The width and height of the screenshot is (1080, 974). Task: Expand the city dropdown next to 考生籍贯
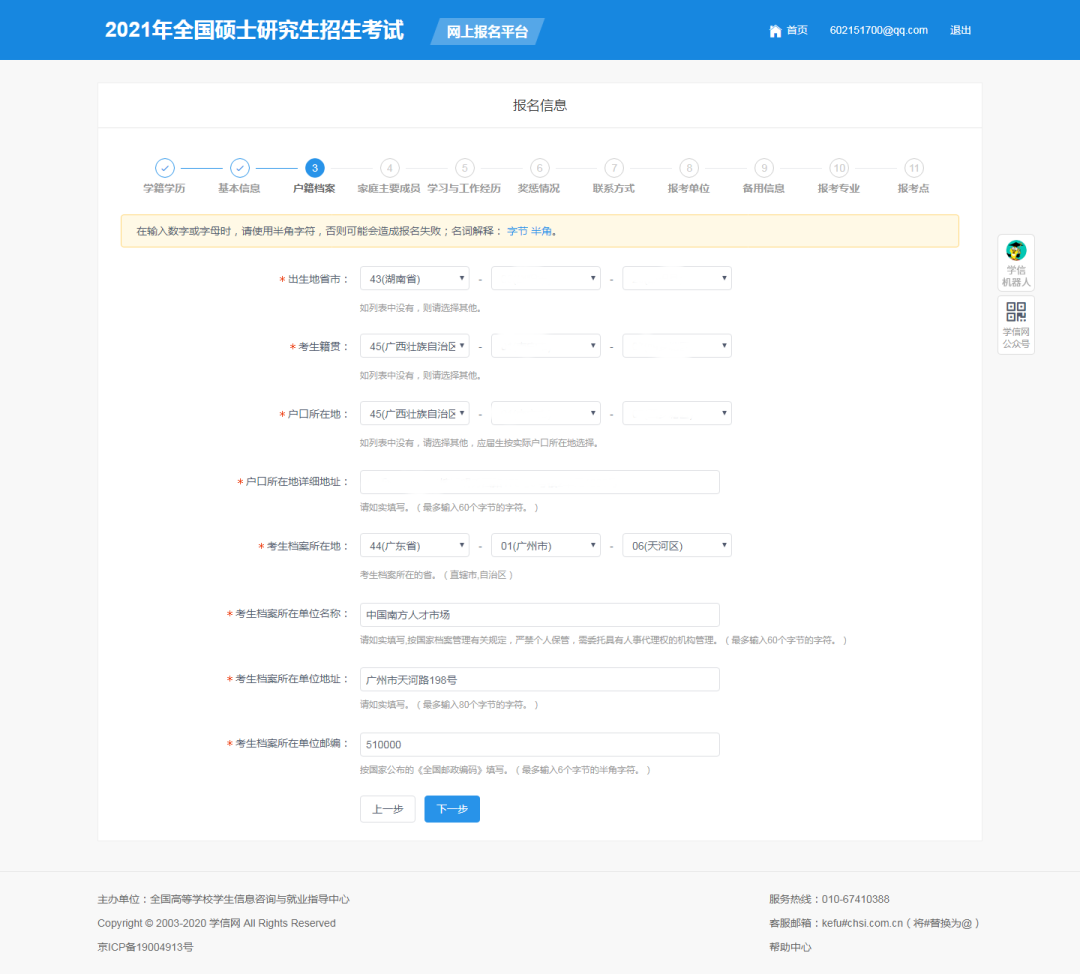point(545,345)
